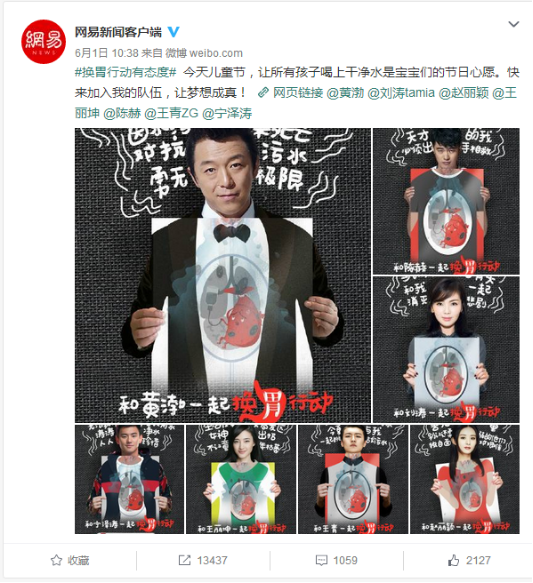Click the blue verified V badge

click(174, 32)
